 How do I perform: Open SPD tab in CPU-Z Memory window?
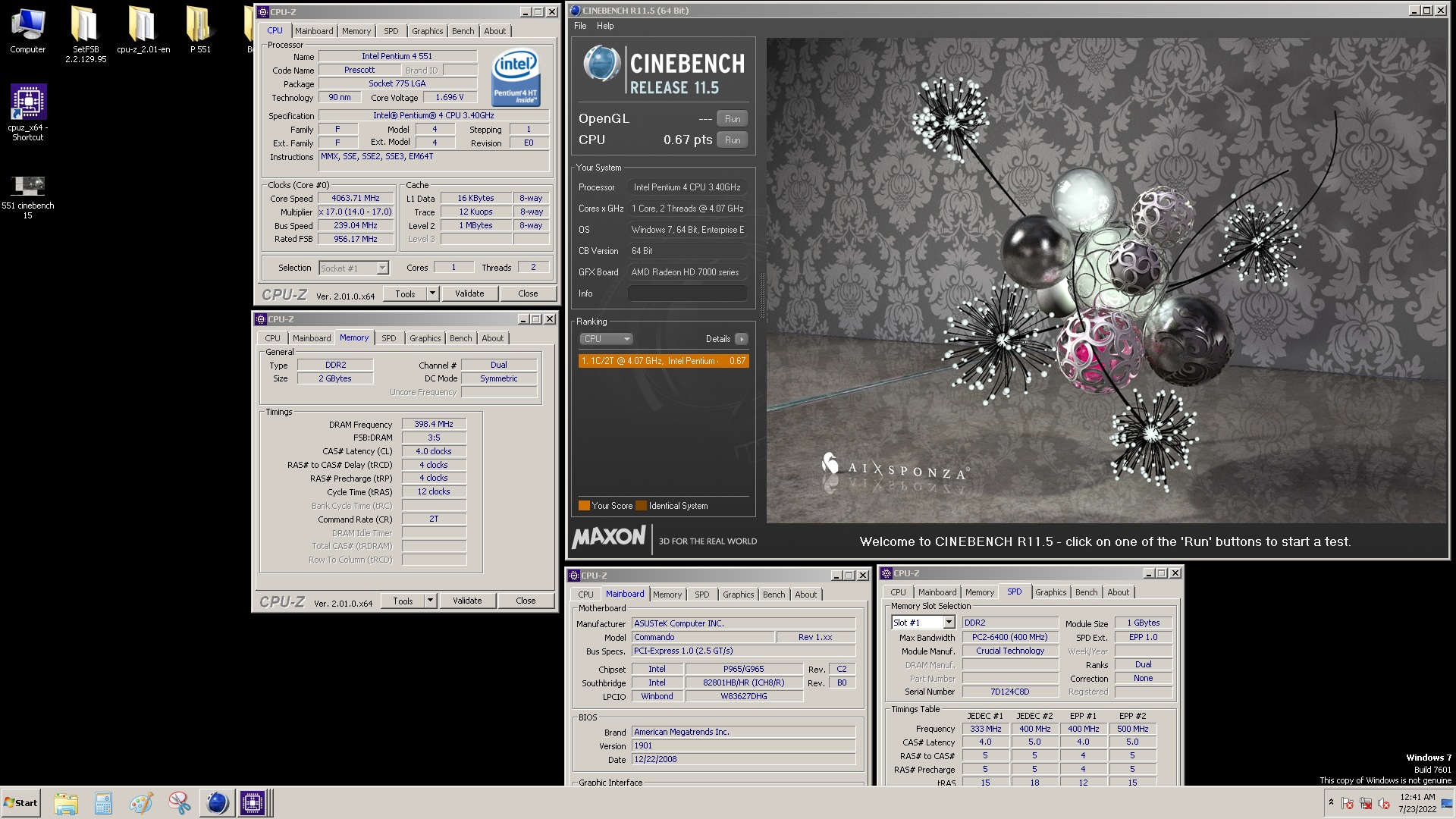click(389, 338)
